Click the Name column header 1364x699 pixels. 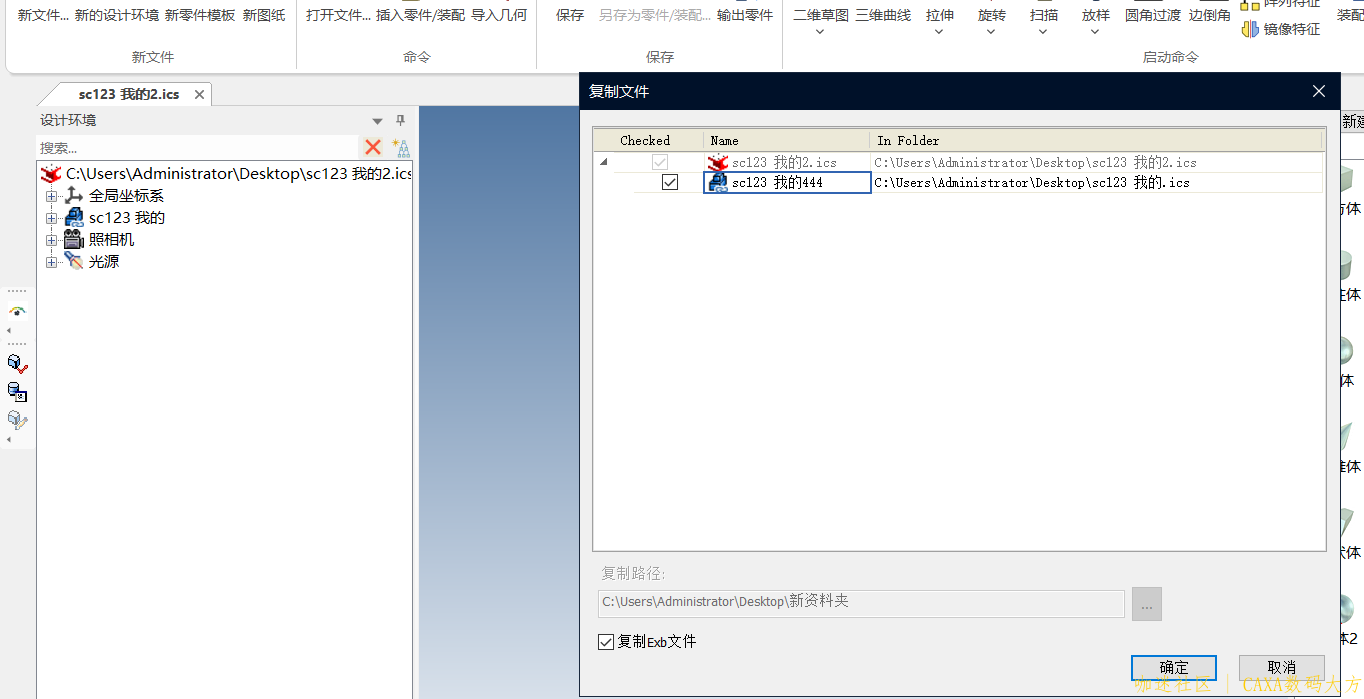(787, 141)
